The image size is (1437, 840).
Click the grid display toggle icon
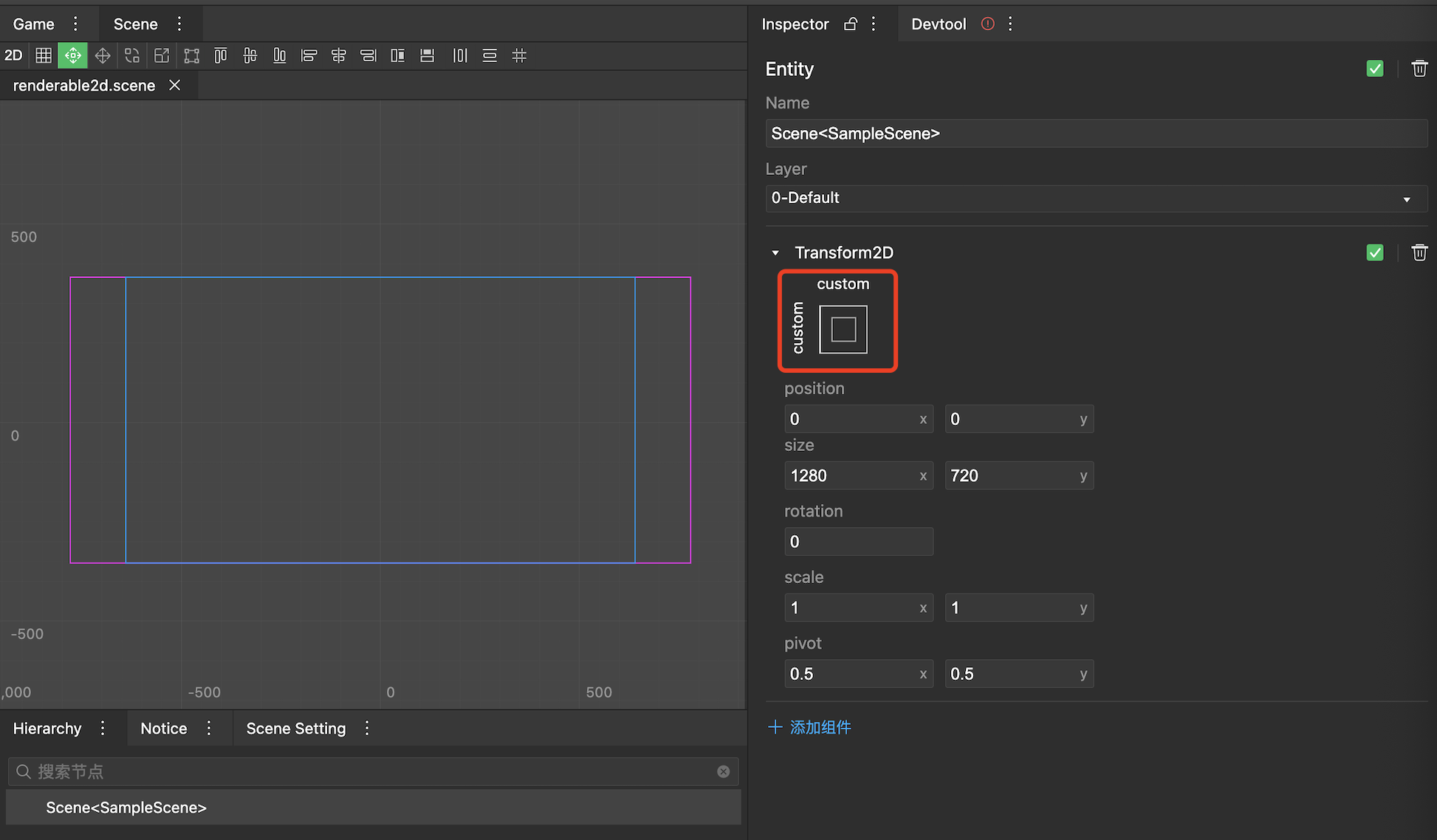(43, 55)
